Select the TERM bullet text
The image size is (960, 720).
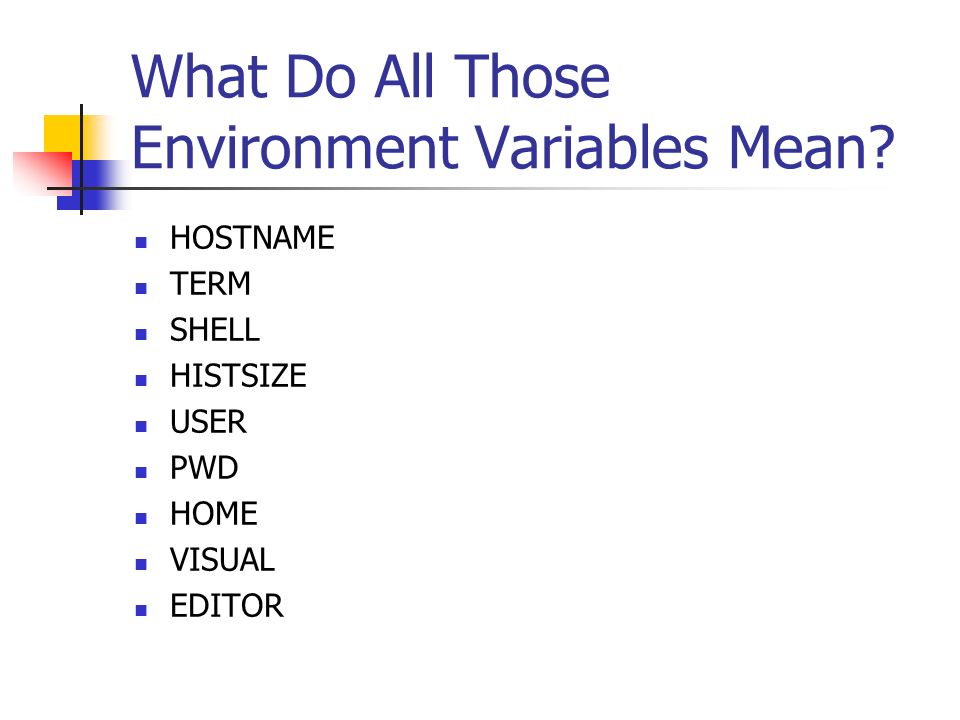coord(210,283)
